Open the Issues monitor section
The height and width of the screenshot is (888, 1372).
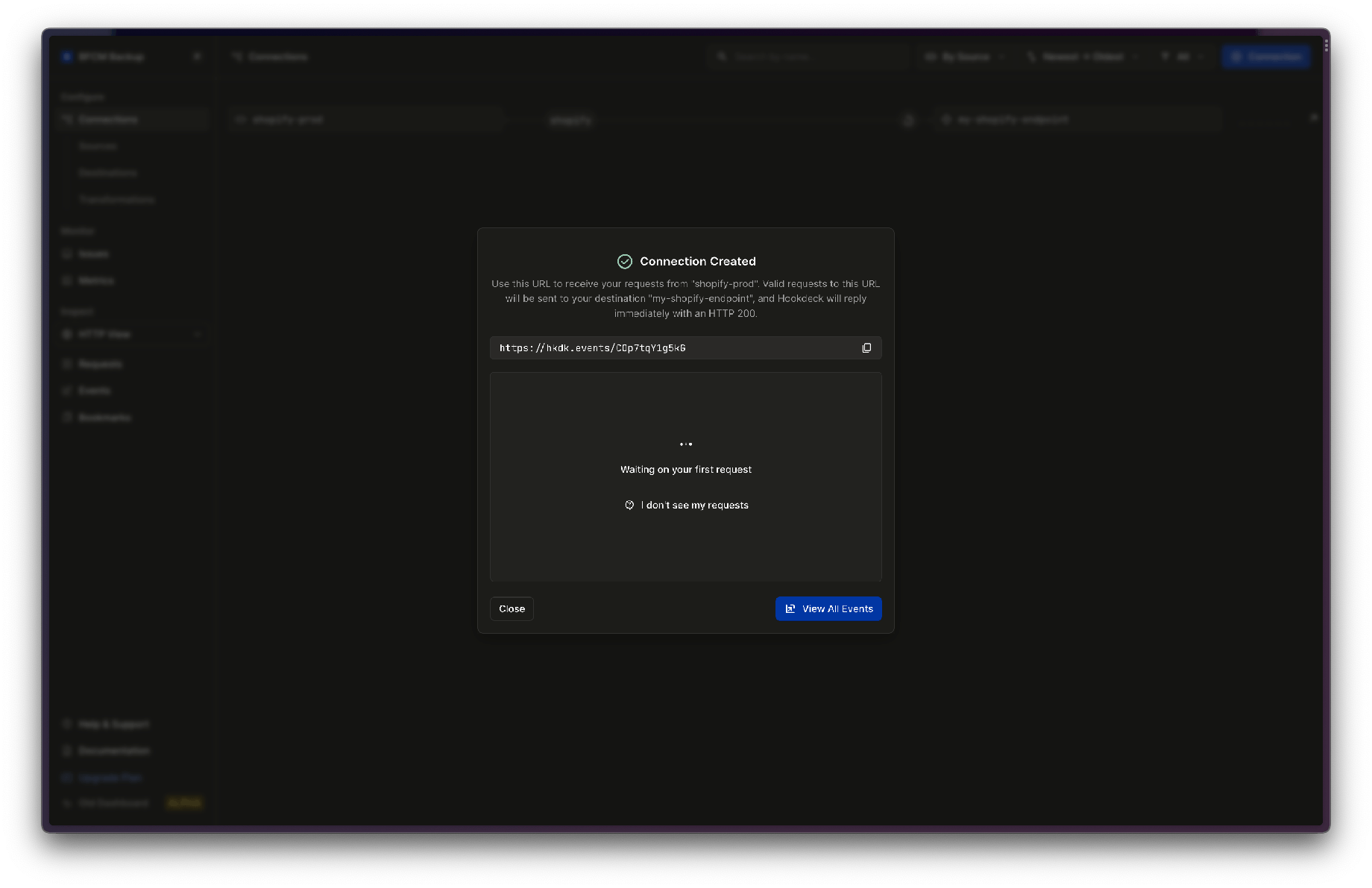pyautogui.click(x=93, y=254)
